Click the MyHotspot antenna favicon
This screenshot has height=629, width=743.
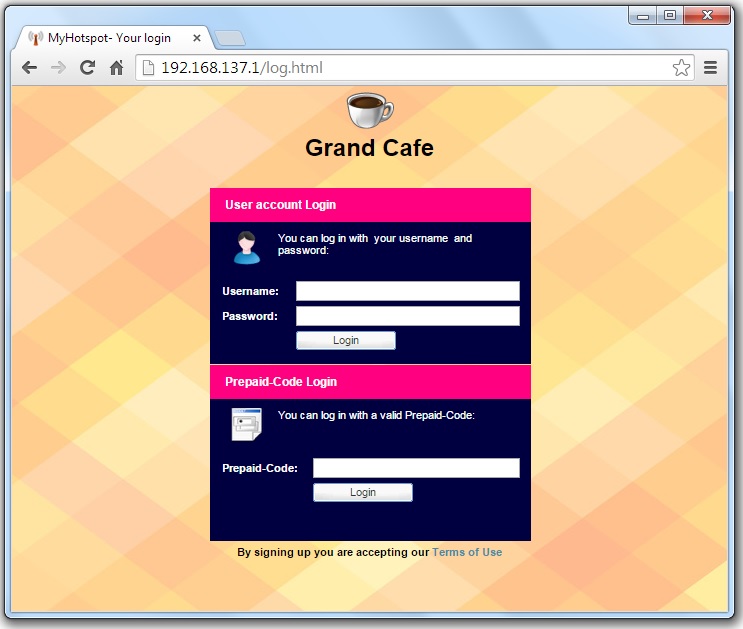tap(36, 38)
